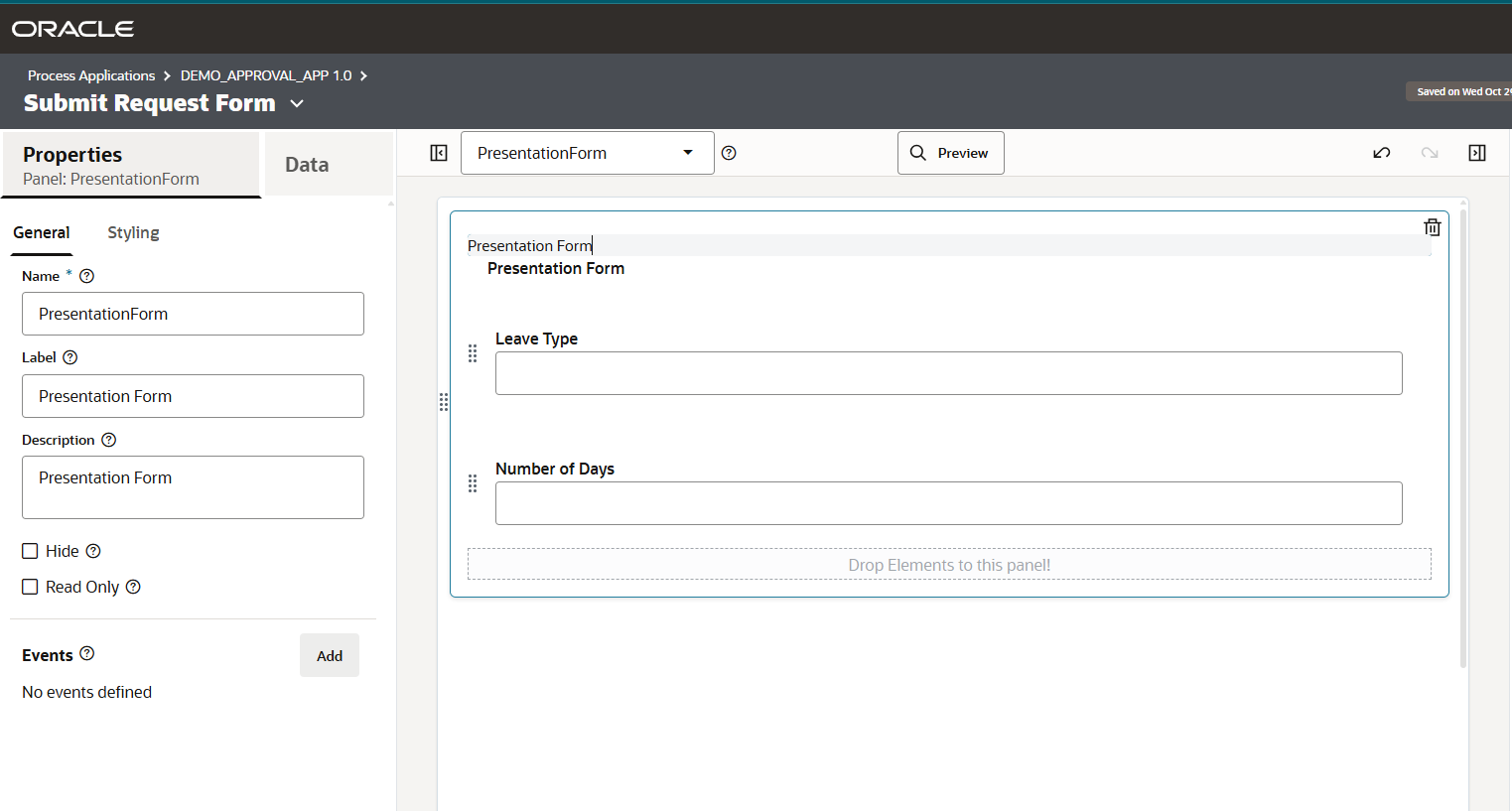Image resolution: width=1512 pixels, height=811 pixels.
Task: Click the Leave Type input field
Action: click(948, 373)
